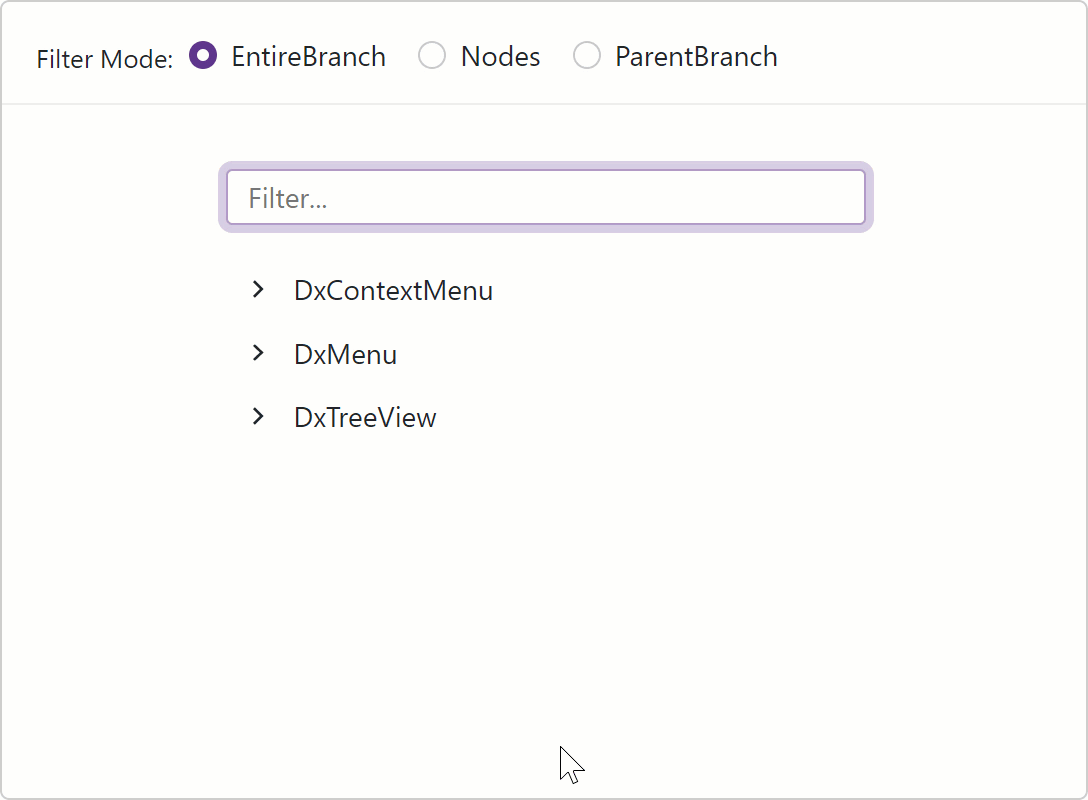
Task: Click the Nodes radio circle icon
Action: (432, 55)
